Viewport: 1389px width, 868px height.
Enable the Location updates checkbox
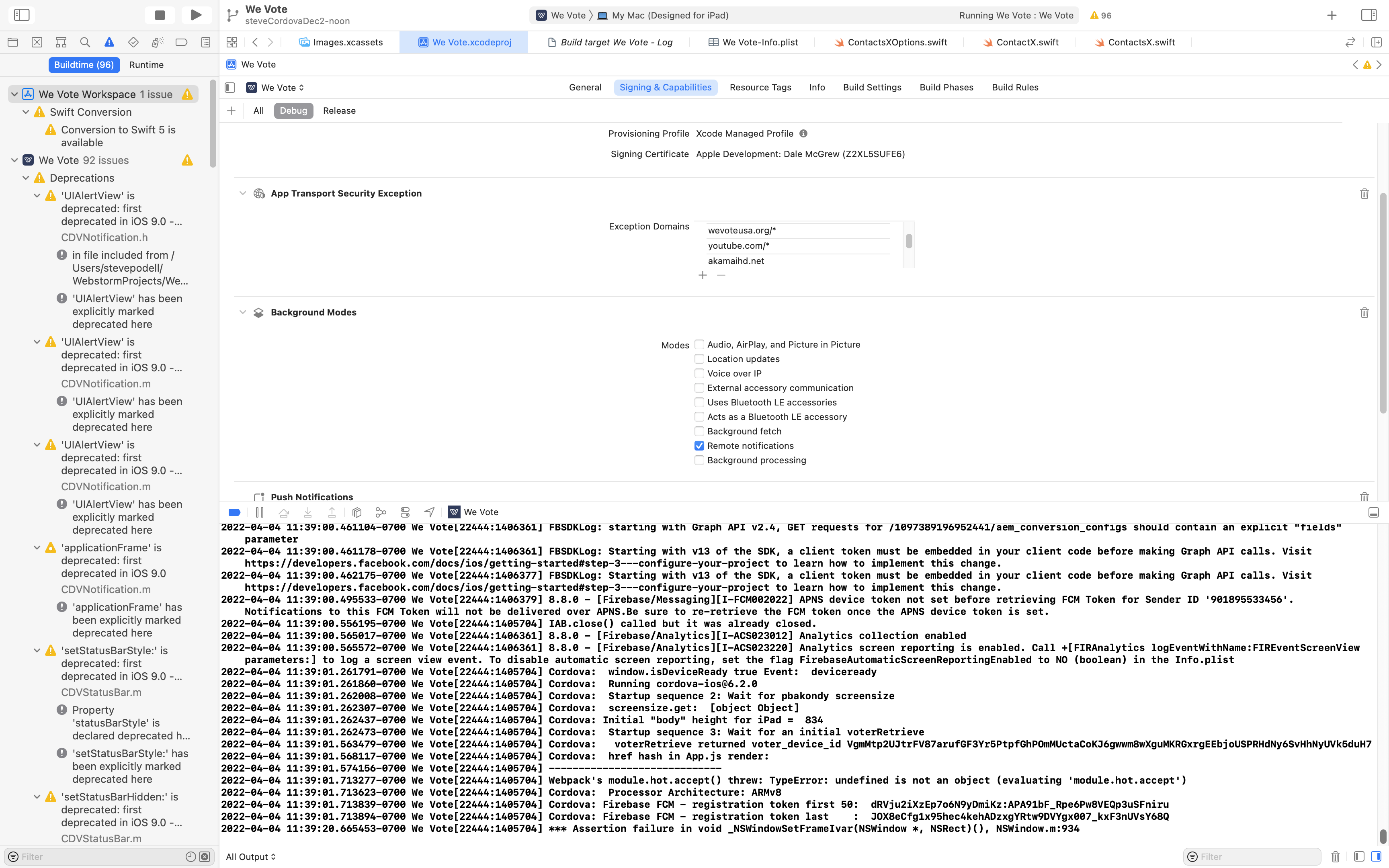pyautogui.click(x=699, y=359)
